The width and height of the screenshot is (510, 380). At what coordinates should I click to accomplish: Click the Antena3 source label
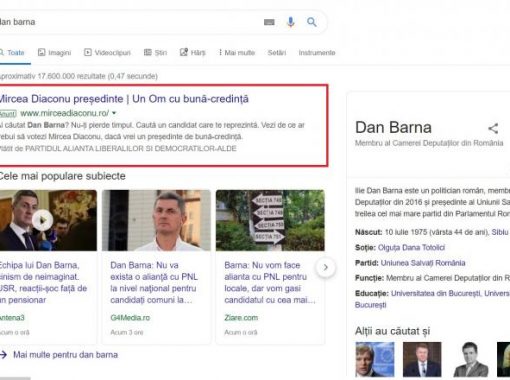pos(12,318)
